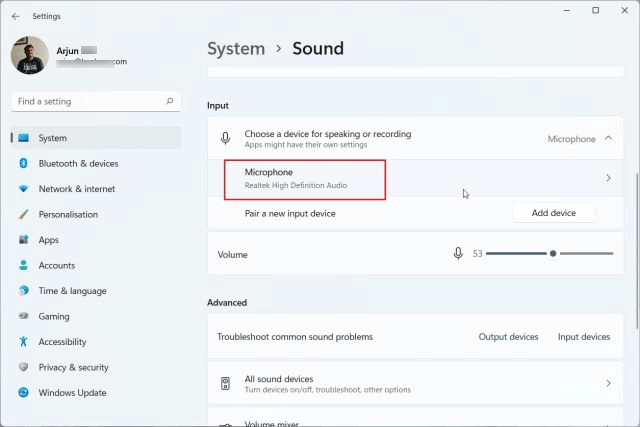Troubleshoot Output devices link
This screenshot has width=640, height=427.
tap(508, 337)
